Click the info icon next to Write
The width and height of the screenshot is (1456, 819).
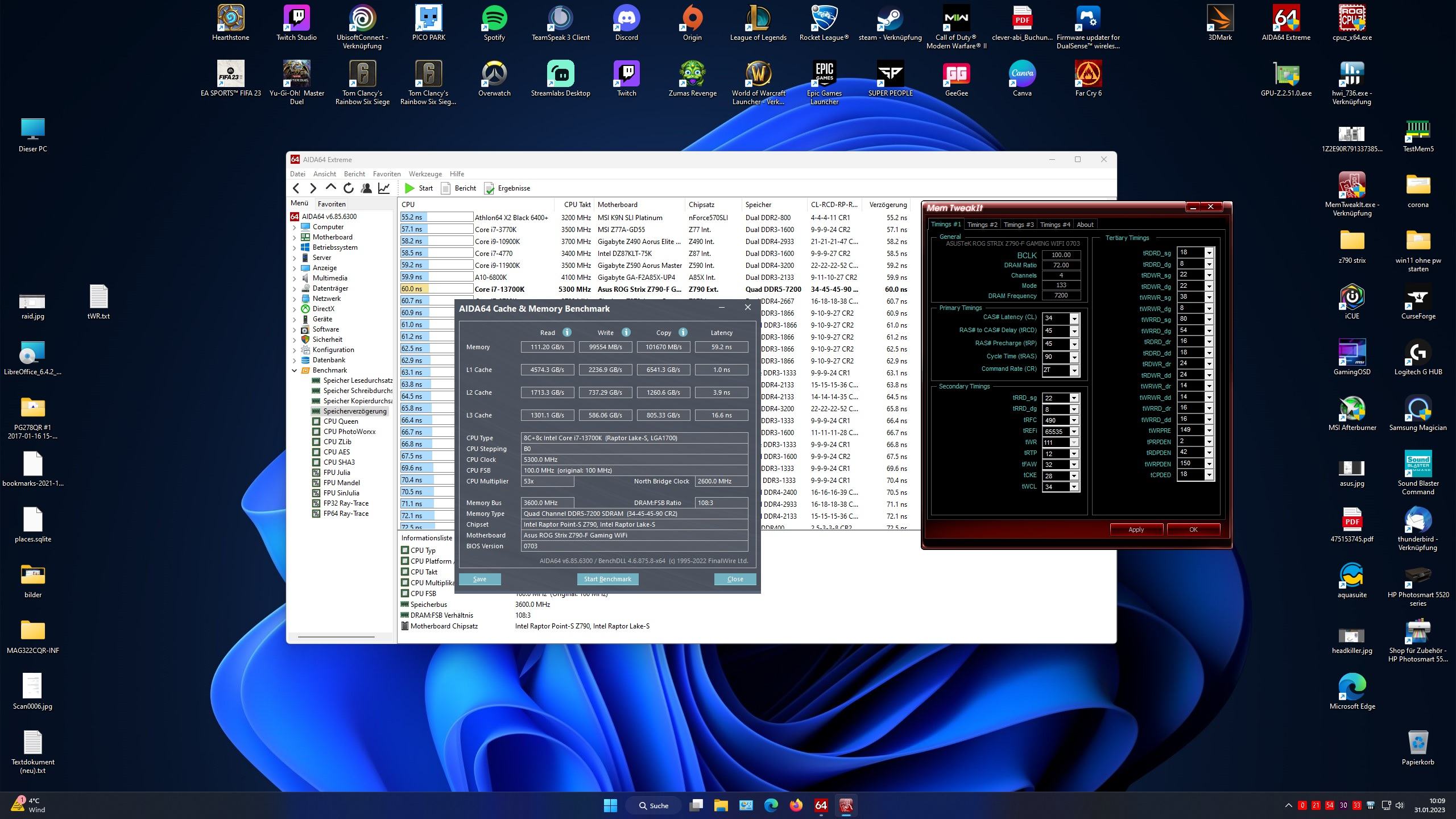pos(626,332)
